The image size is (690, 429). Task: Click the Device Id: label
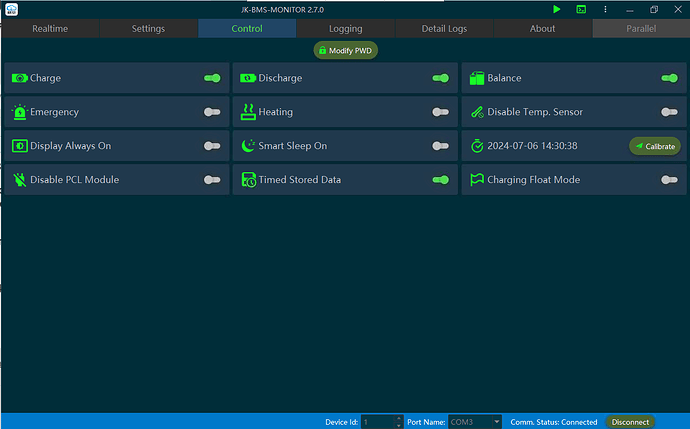pos(341,422)
